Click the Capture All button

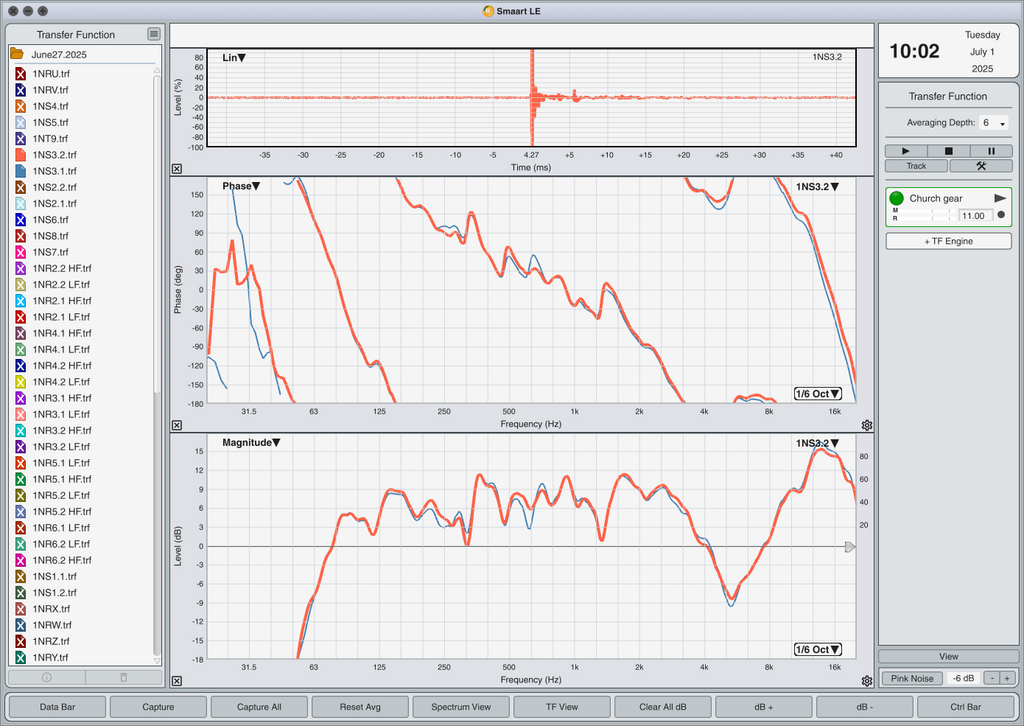pos(259,706)
